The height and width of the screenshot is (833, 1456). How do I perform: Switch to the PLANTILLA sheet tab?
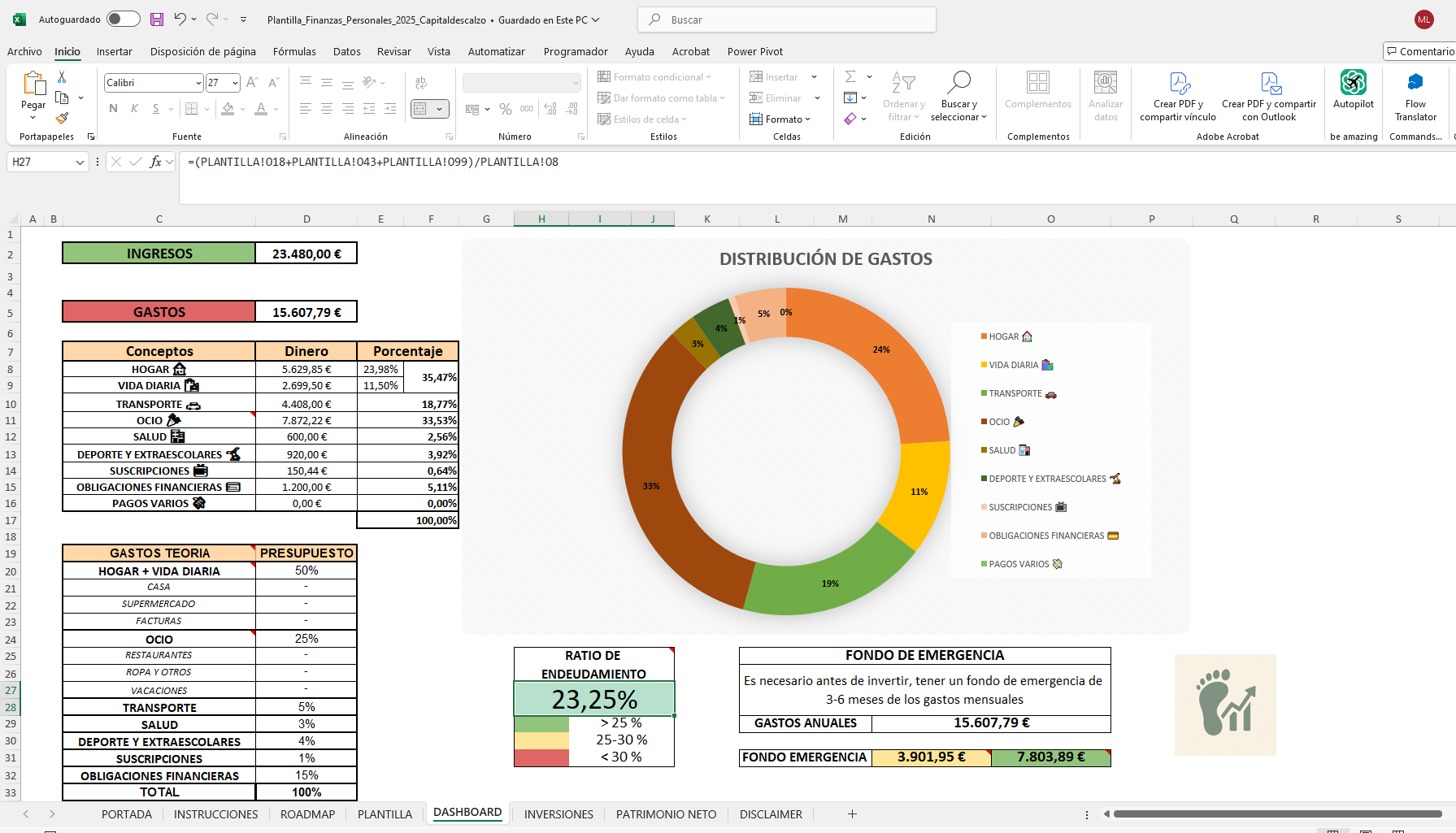click(385, 814)
